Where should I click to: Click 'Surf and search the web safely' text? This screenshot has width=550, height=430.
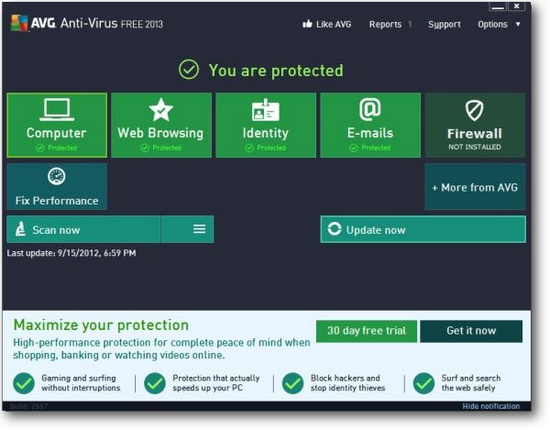click(471, 383)
